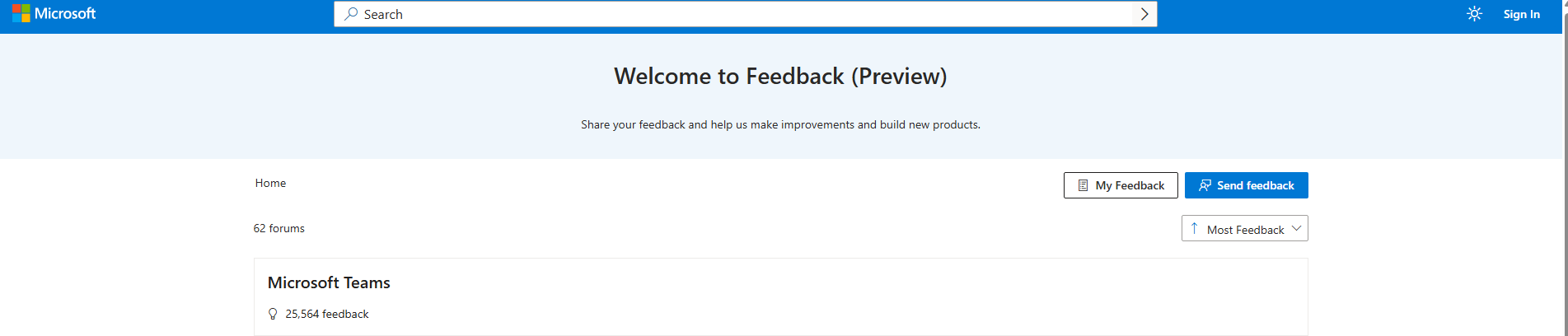The width and height of the screenshot is (1568, 336).
Task: Click the Send feedback button
Action: click(1246, 185)
